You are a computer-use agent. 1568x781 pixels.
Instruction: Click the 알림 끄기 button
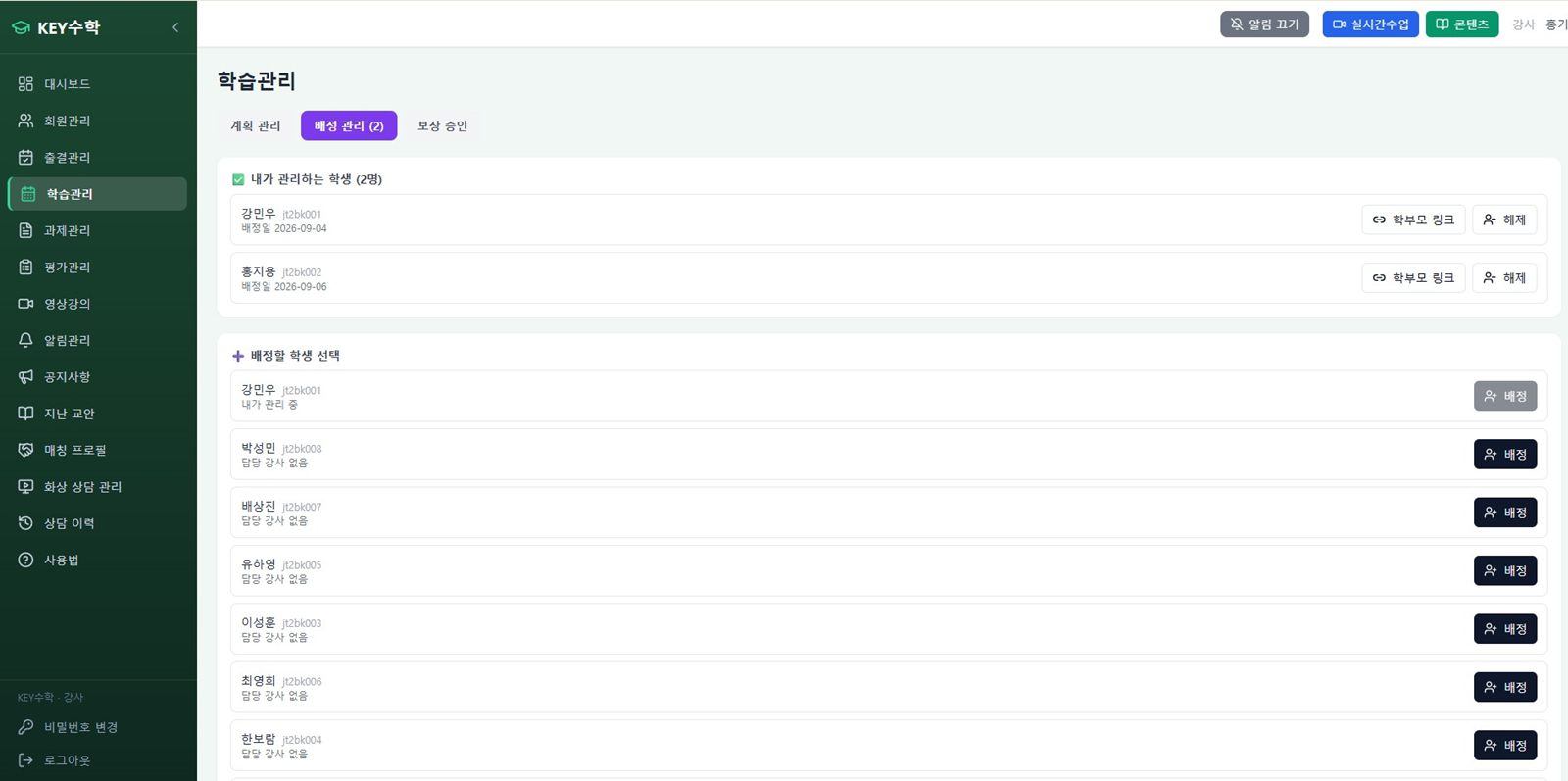click(1264, 24)
